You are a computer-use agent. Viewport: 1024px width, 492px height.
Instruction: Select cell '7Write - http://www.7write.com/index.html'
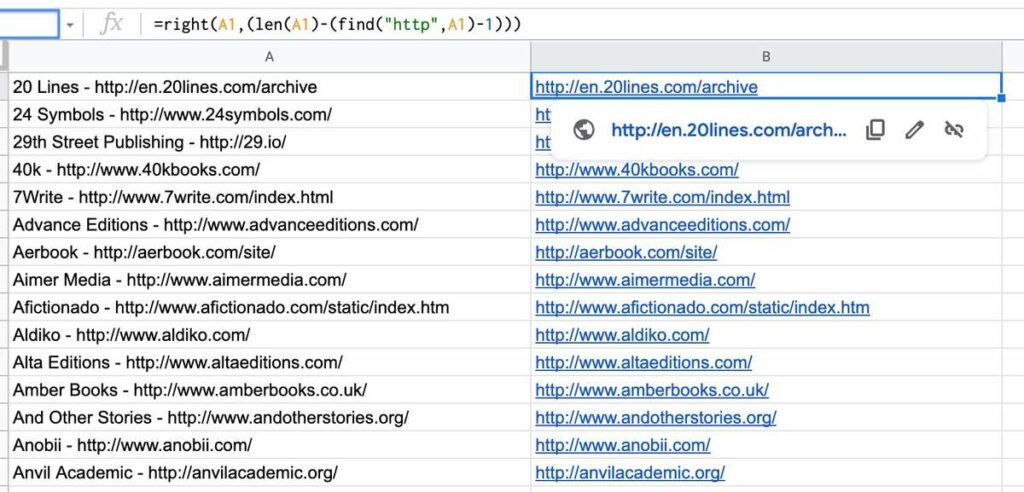[269, 197]
